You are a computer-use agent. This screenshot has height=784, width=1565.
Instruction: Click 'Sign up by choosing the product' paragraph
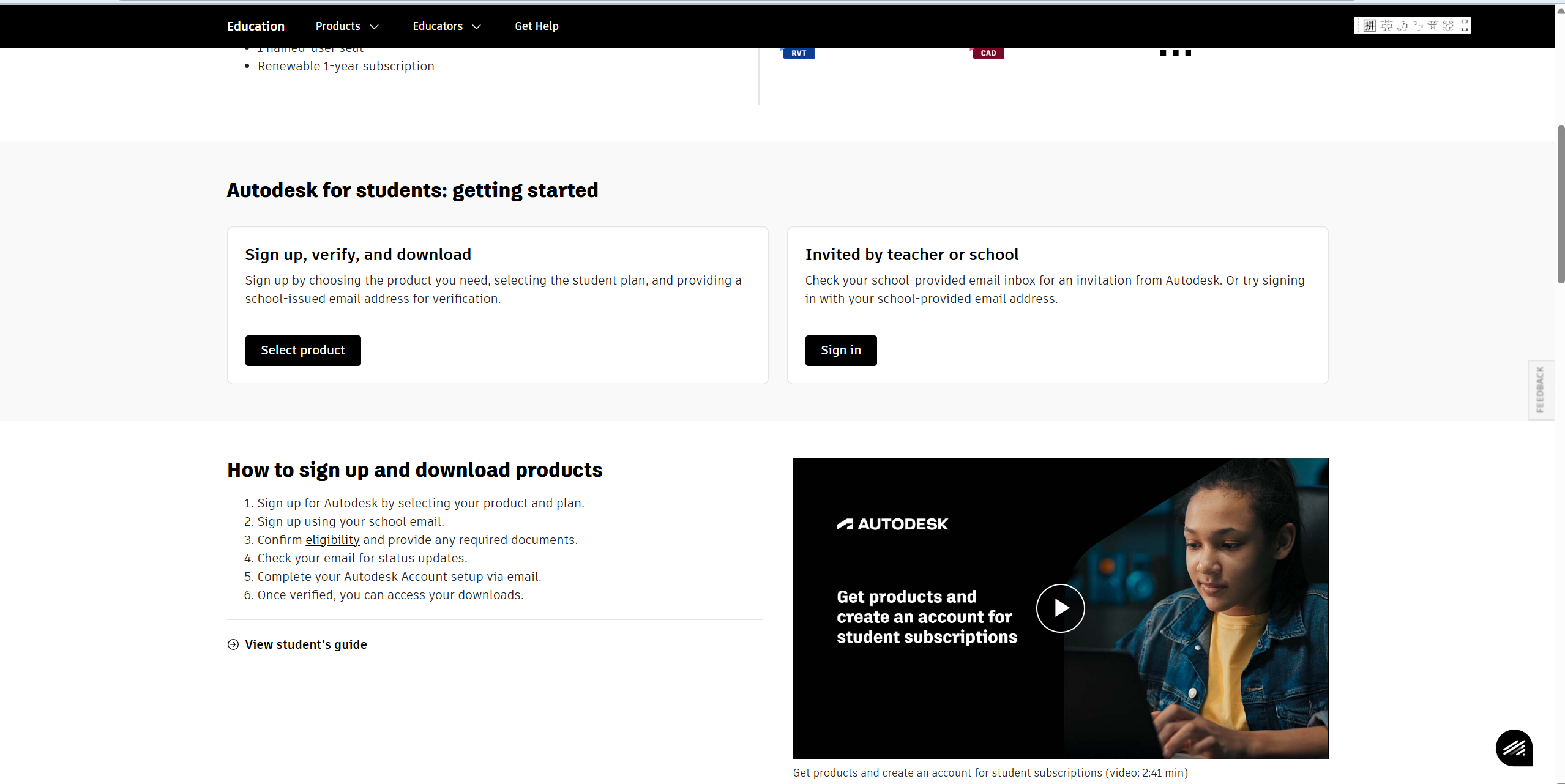493,289
